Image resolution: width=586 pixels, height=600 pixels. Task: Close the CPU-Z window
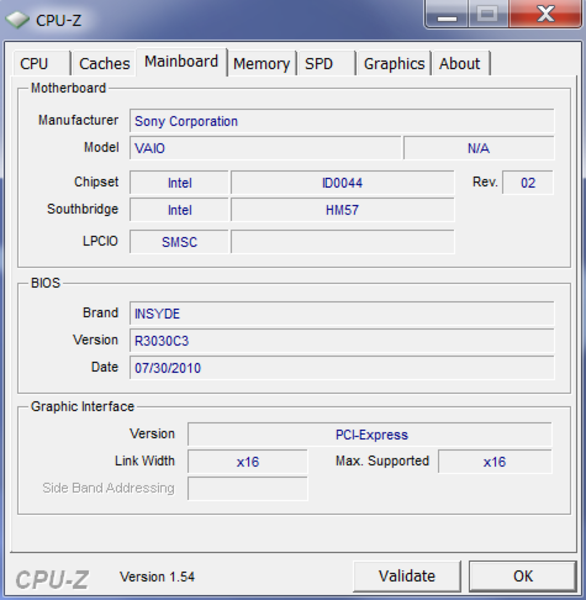click(545, 14)
